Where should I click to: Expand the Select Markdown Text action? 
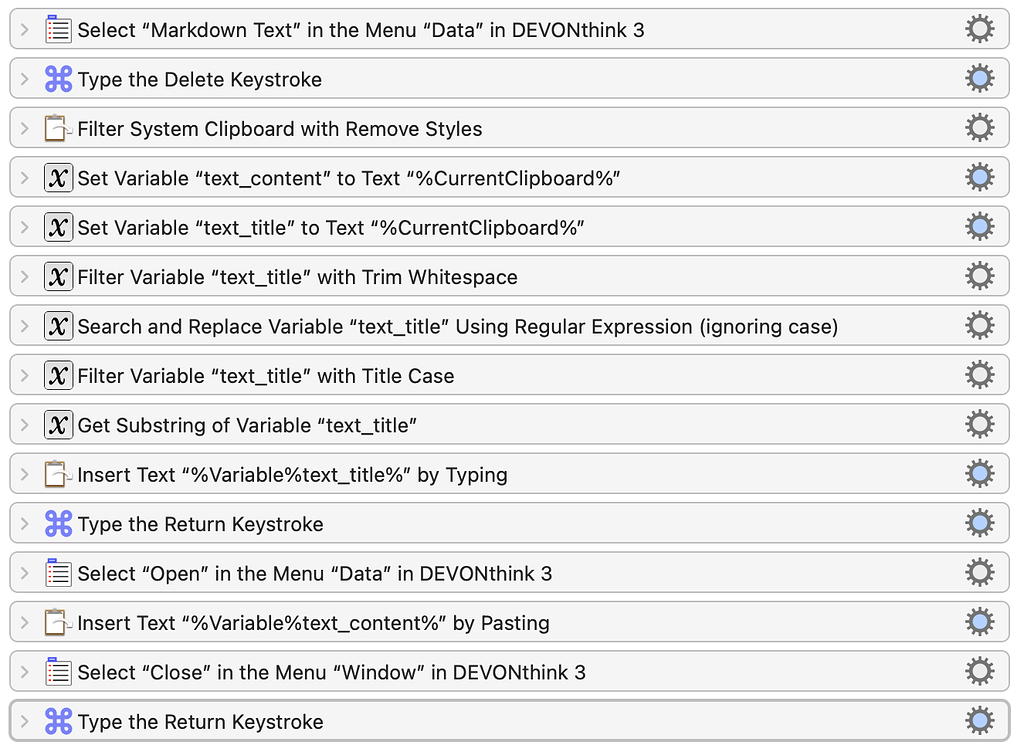[24, 29]
